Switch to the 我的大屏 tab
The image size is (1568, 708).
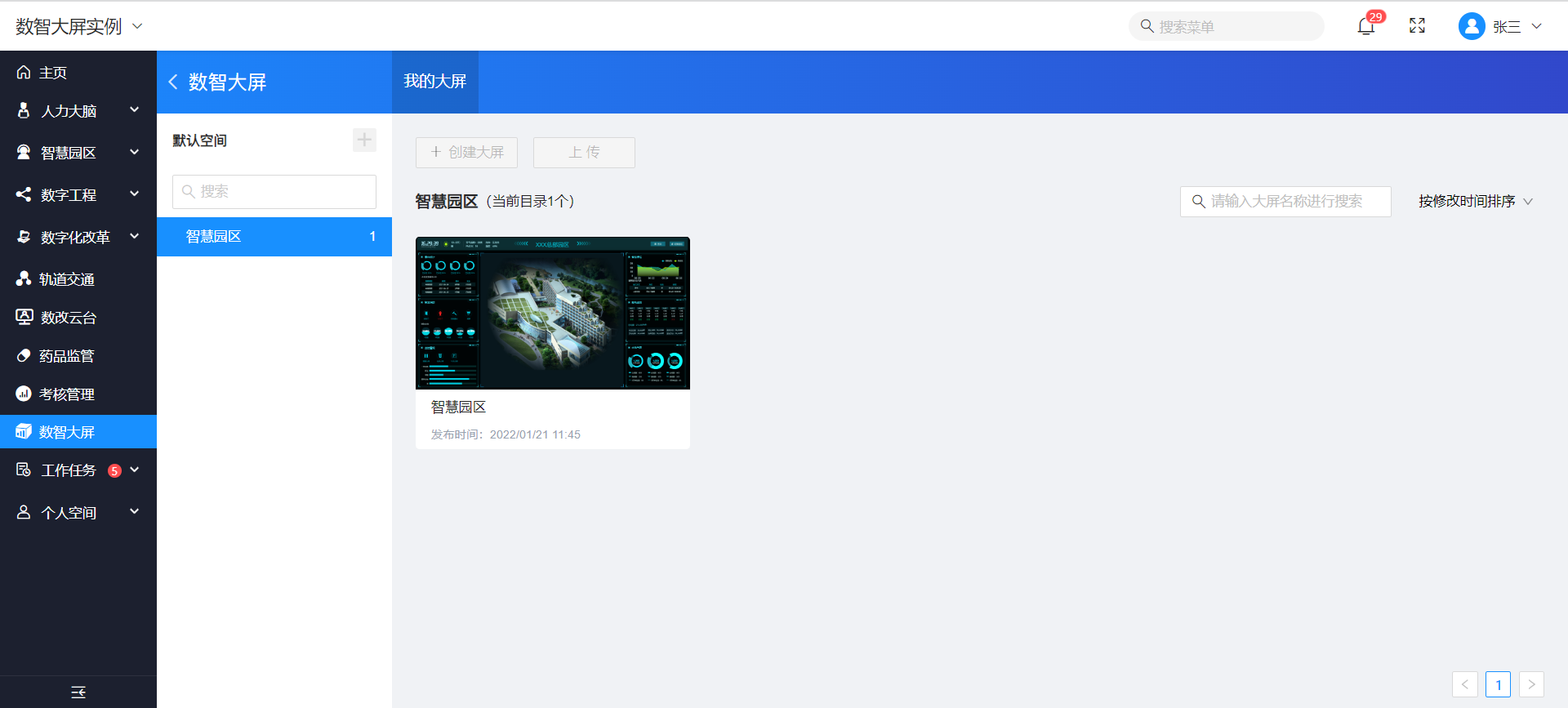(434, 82)
